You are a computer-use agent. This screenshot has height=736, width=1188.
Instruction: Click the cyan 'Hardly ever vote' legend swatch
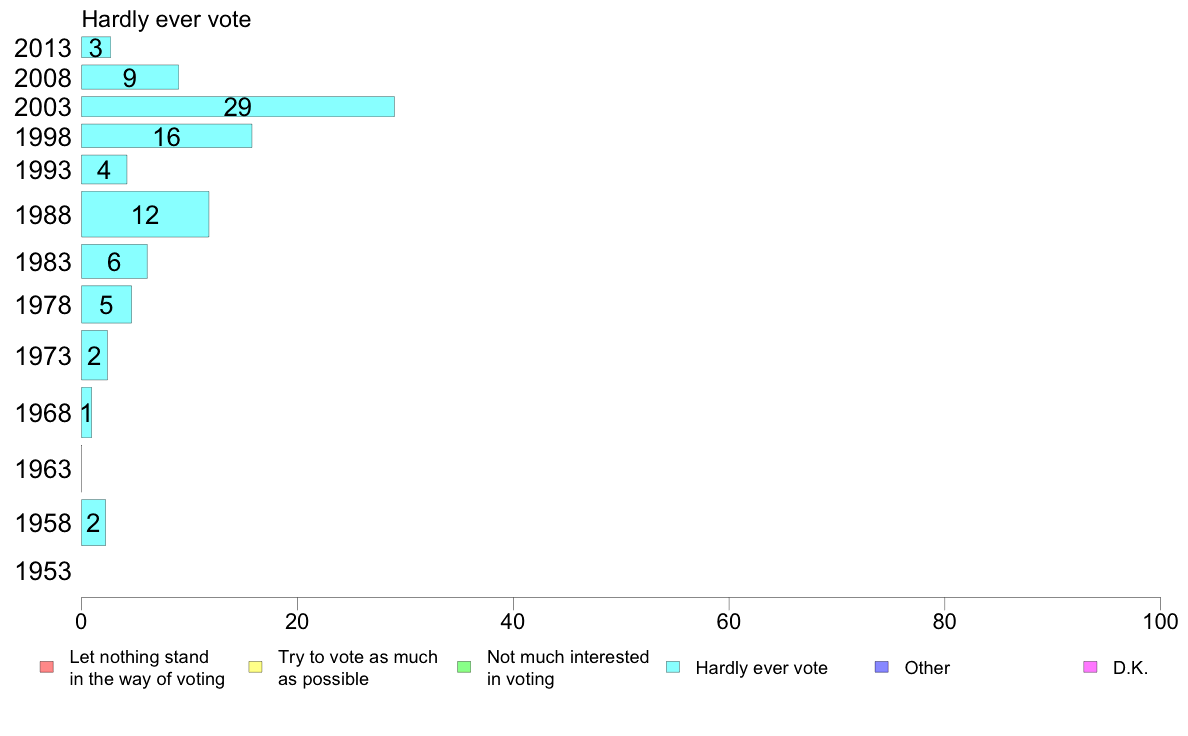(673, 667)
